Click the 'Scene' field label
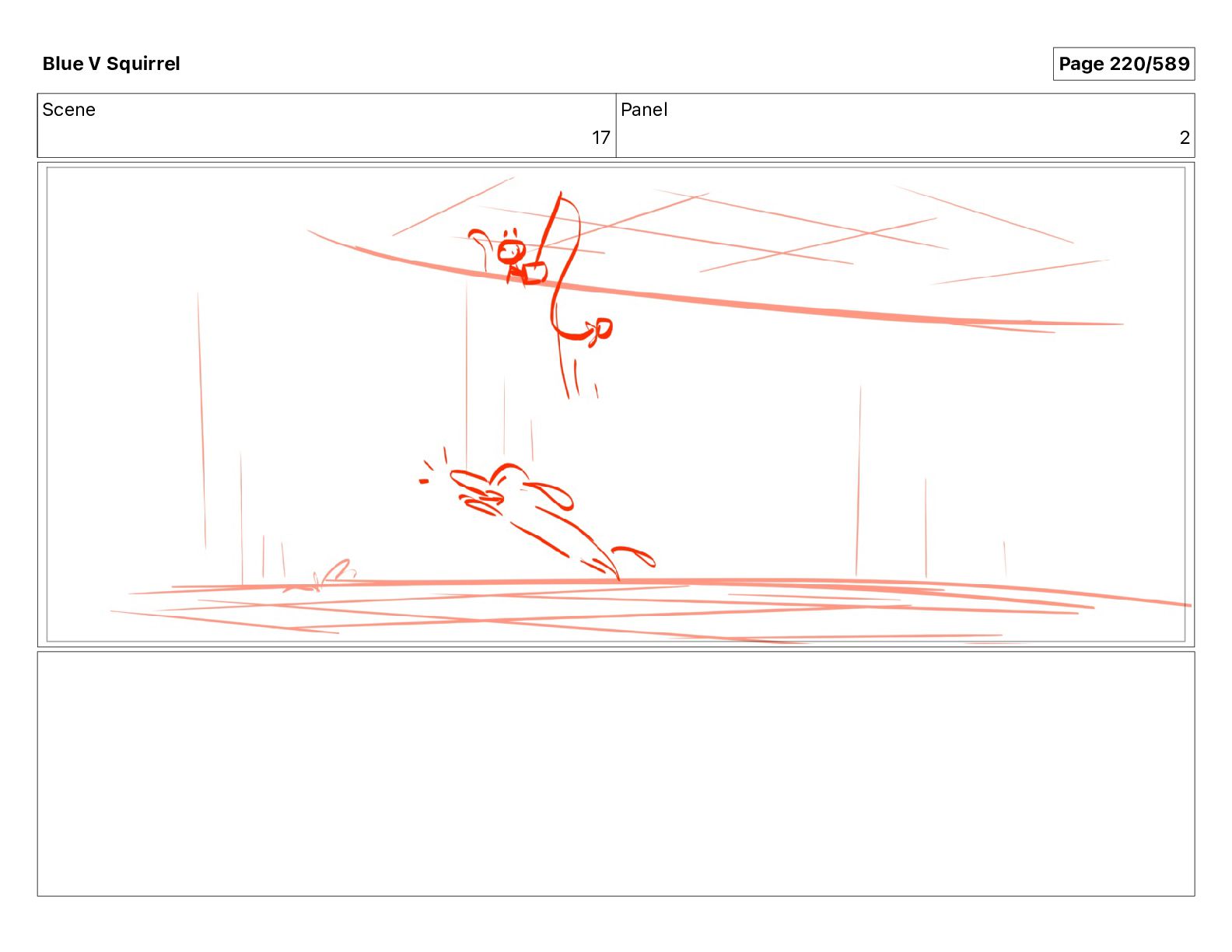Viewport: 1232px width, 952px height. [x=68, y=110]
